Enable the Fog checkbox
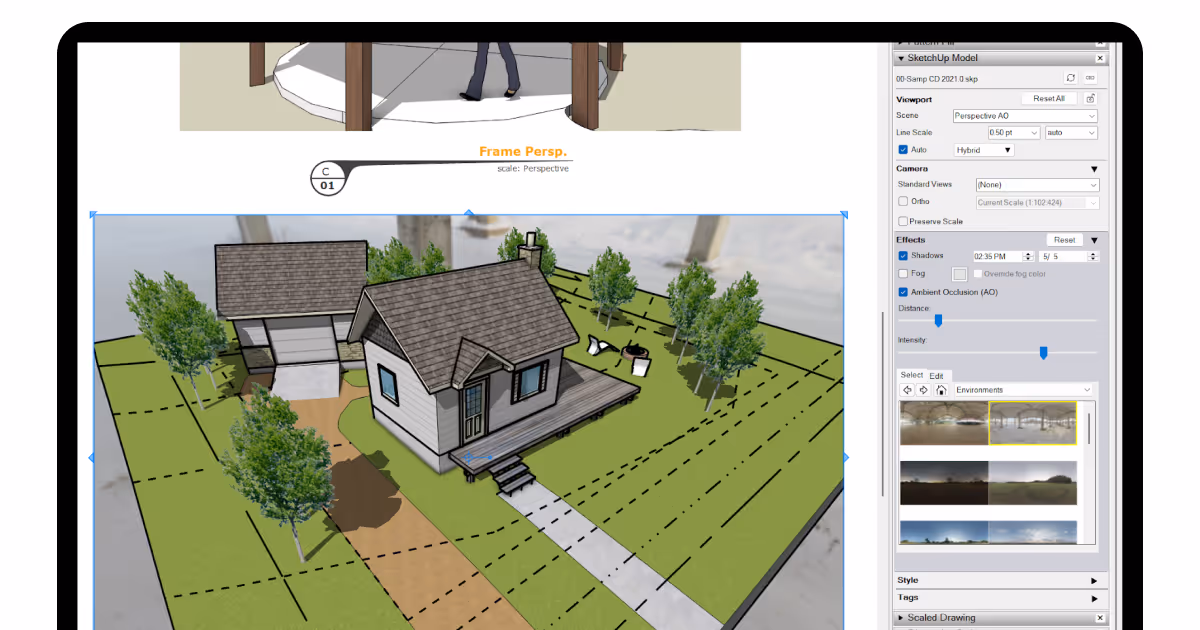Viewport: 1200px width, 630px height. pos(903,273)
